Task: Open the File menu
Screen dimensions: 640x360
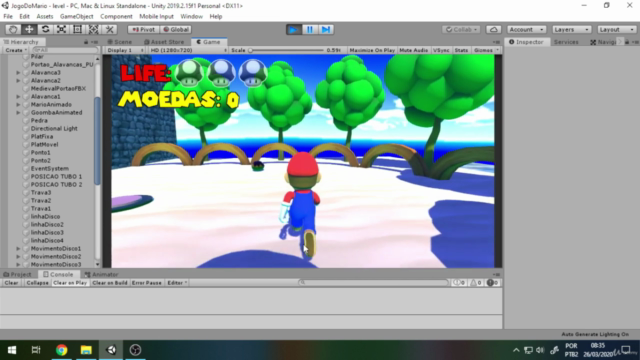Action: pyautogui.click(x=8, y=17)
